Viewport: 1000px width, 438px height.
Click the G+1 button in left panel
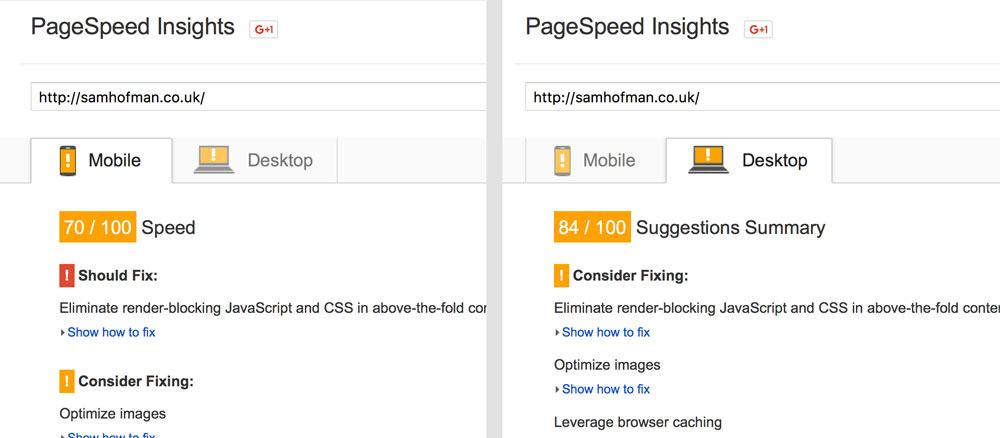(x=263, y=29)
